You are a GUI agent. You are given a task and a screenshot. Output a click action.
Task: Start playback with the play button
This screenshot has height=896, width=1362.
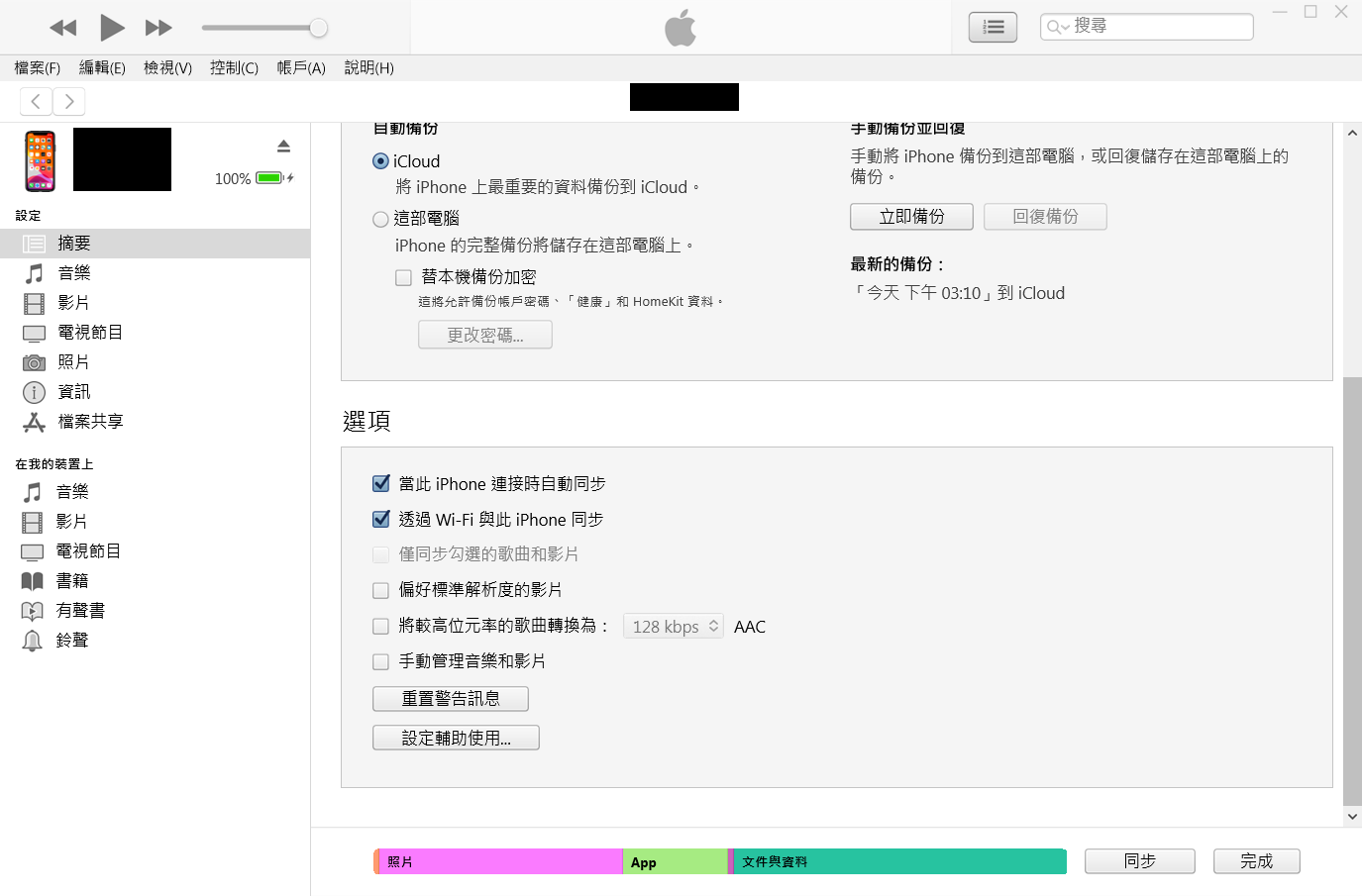(x=112, y=28)
